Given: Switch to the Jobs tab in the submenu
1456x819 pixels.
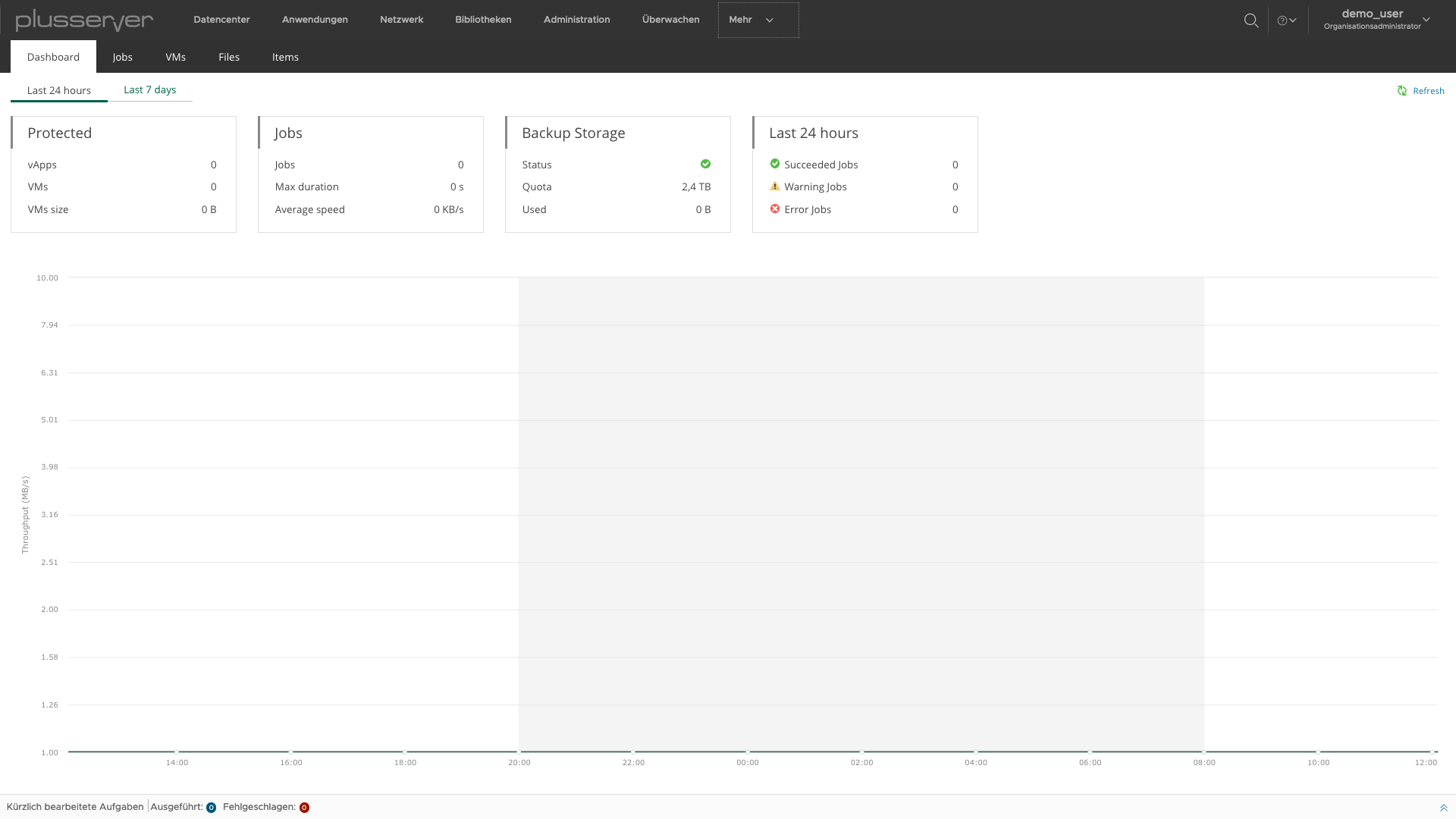Looking at the screenshot, I should 122,57.
